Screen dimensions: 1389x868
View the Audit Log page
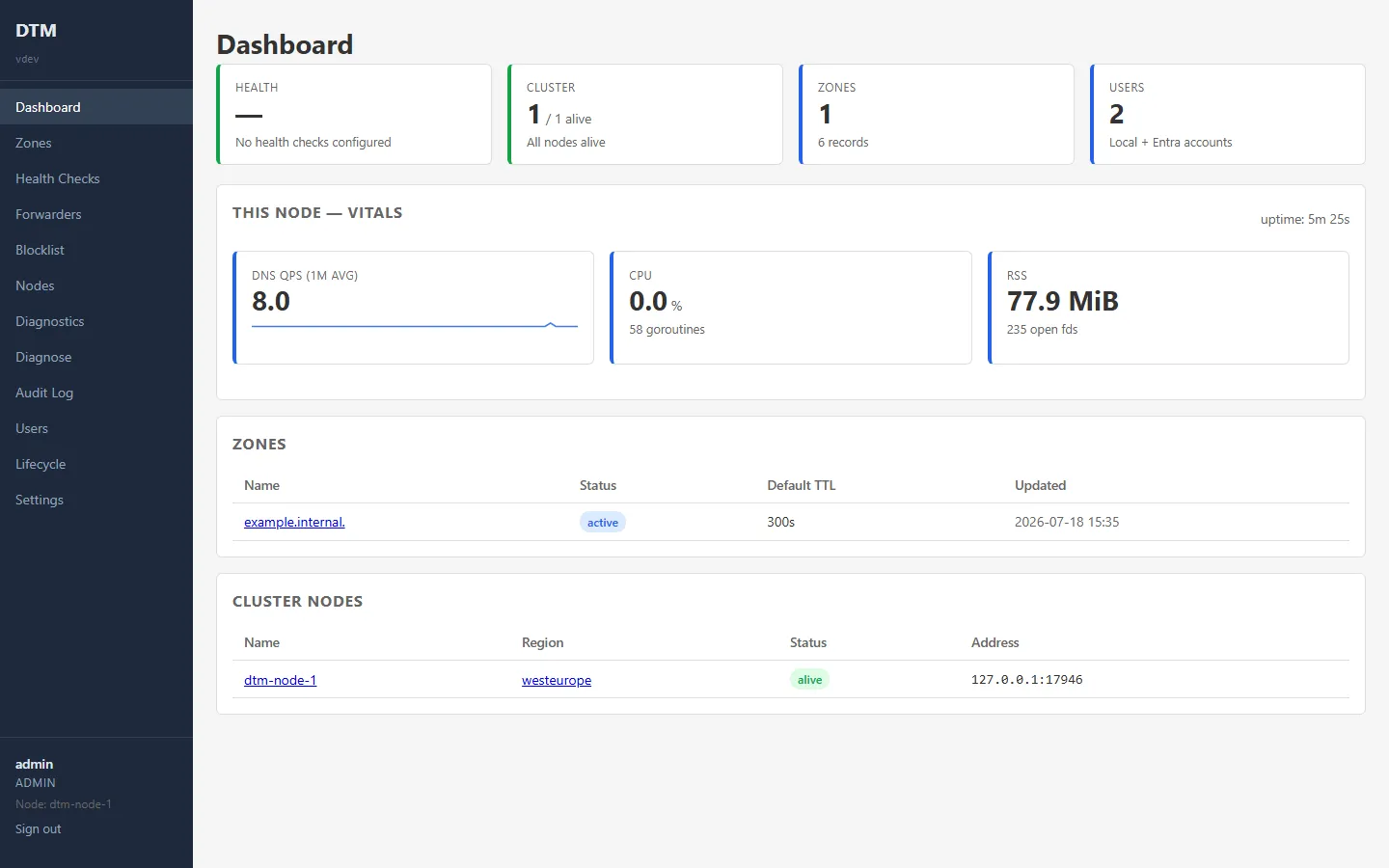[x=96, y=393]
